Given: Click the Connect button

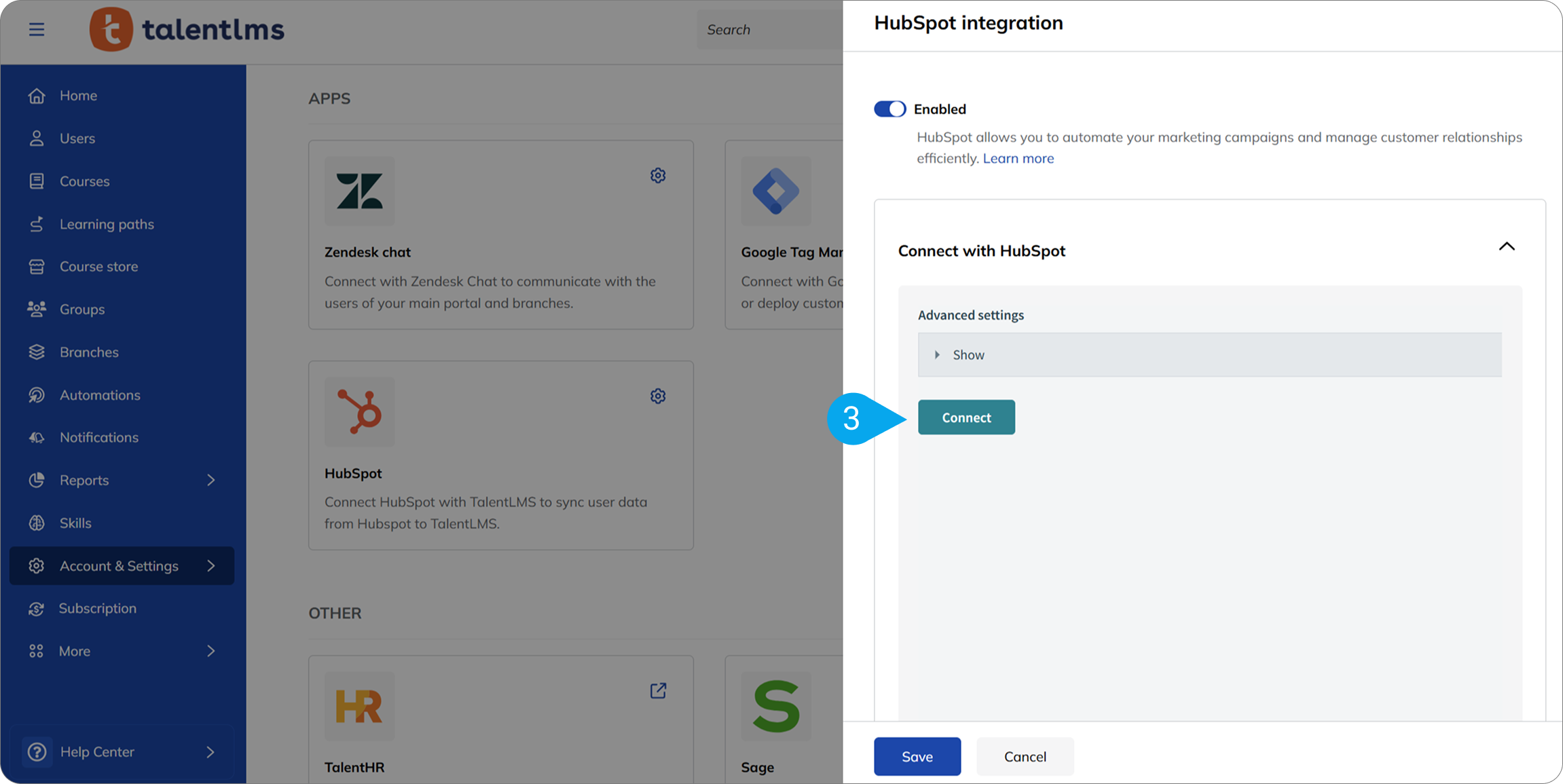Looking at the screenshot, I should (x=966, y=417).
